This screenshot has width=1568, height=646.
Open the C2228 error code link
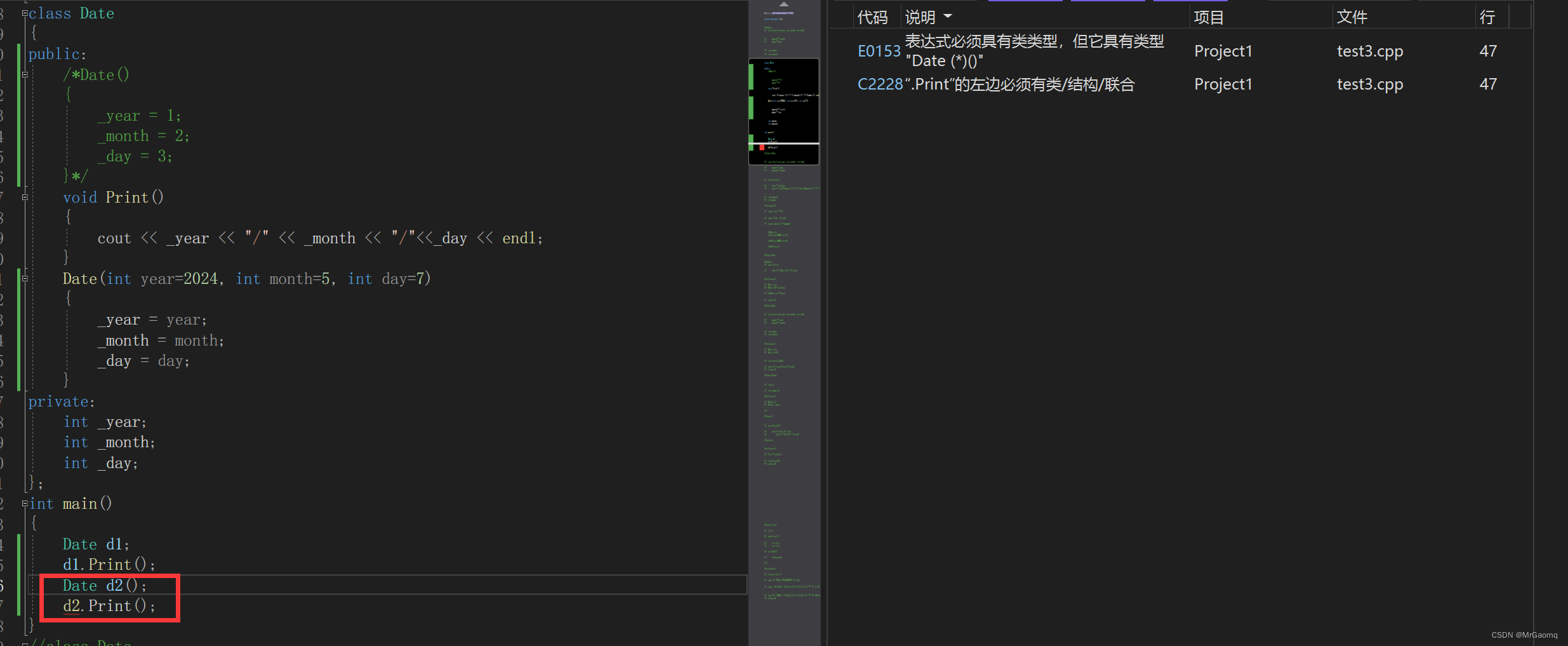click(x=880, y=84)
